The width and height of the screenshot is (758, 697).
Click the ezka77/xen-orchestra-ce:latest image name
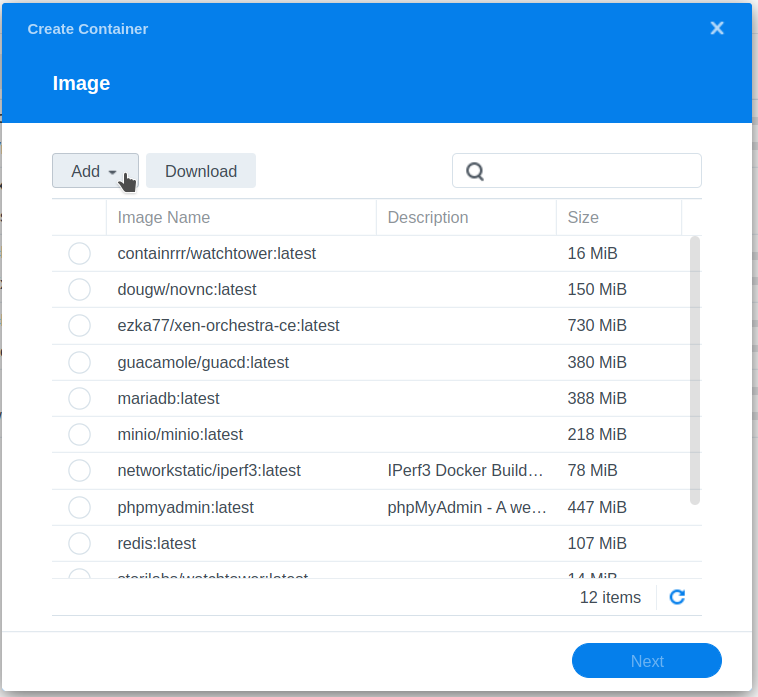[228, 325]
